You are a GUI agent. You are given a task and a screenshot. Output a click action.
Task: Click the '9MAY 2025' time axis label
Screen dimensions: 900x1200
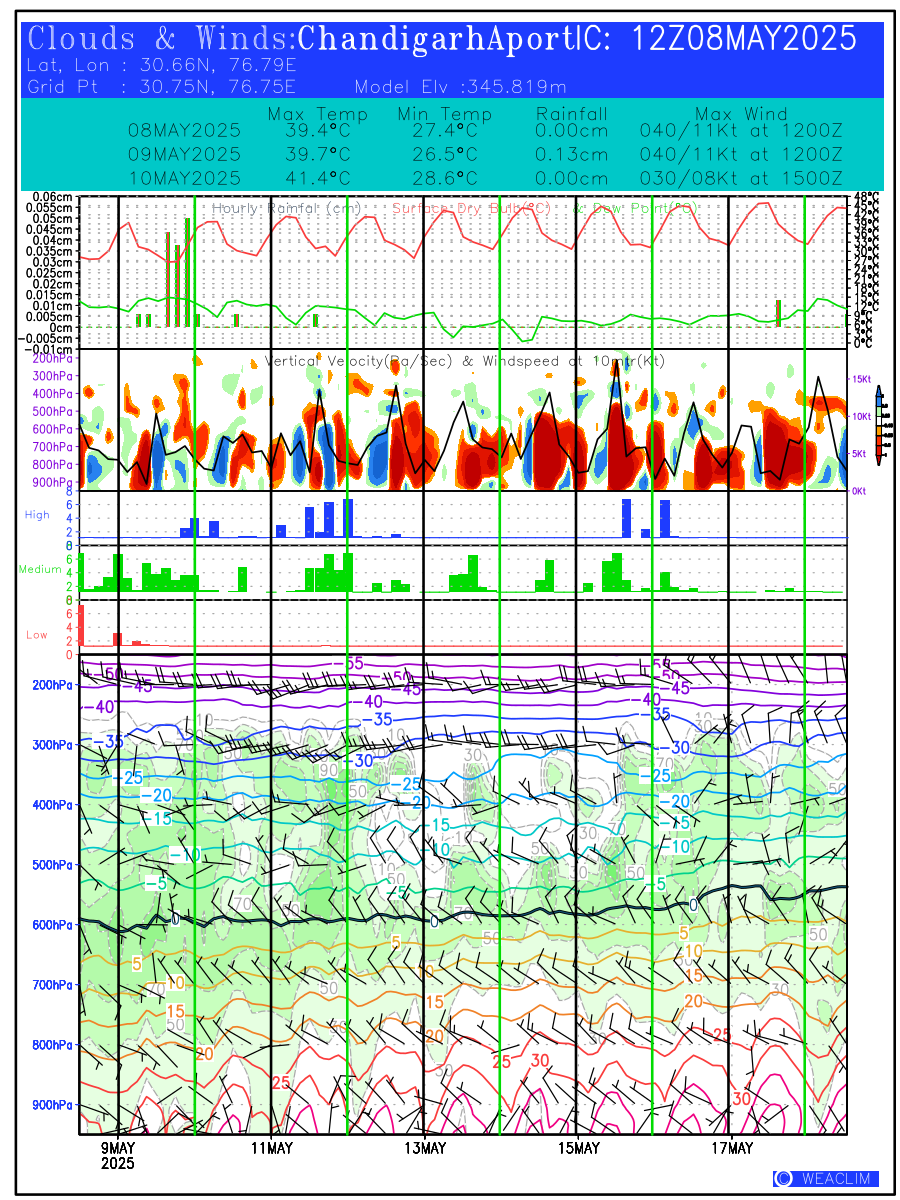click(x=118, y=1155)
